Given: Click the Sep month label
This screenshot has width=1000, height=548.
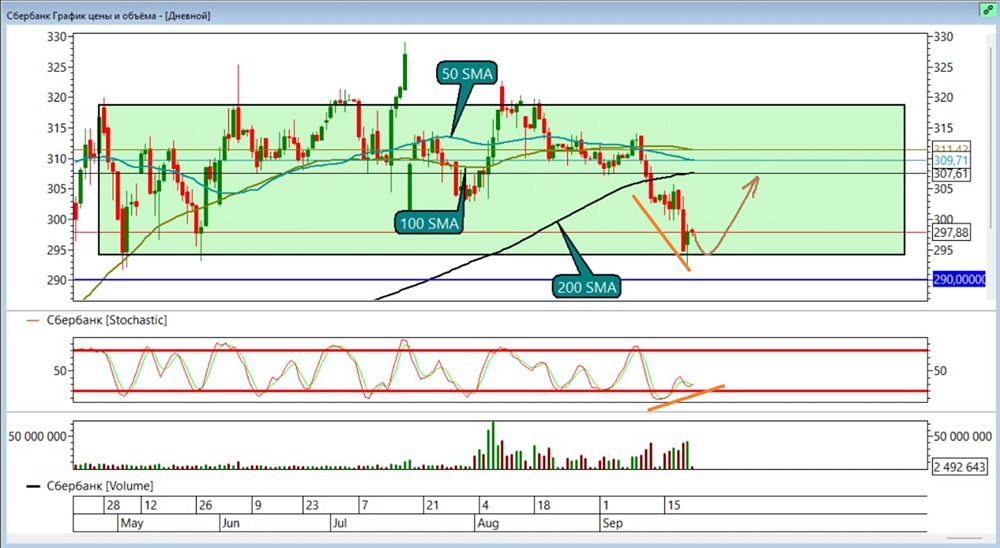Looking at the screenshot, I should (612, 523).
